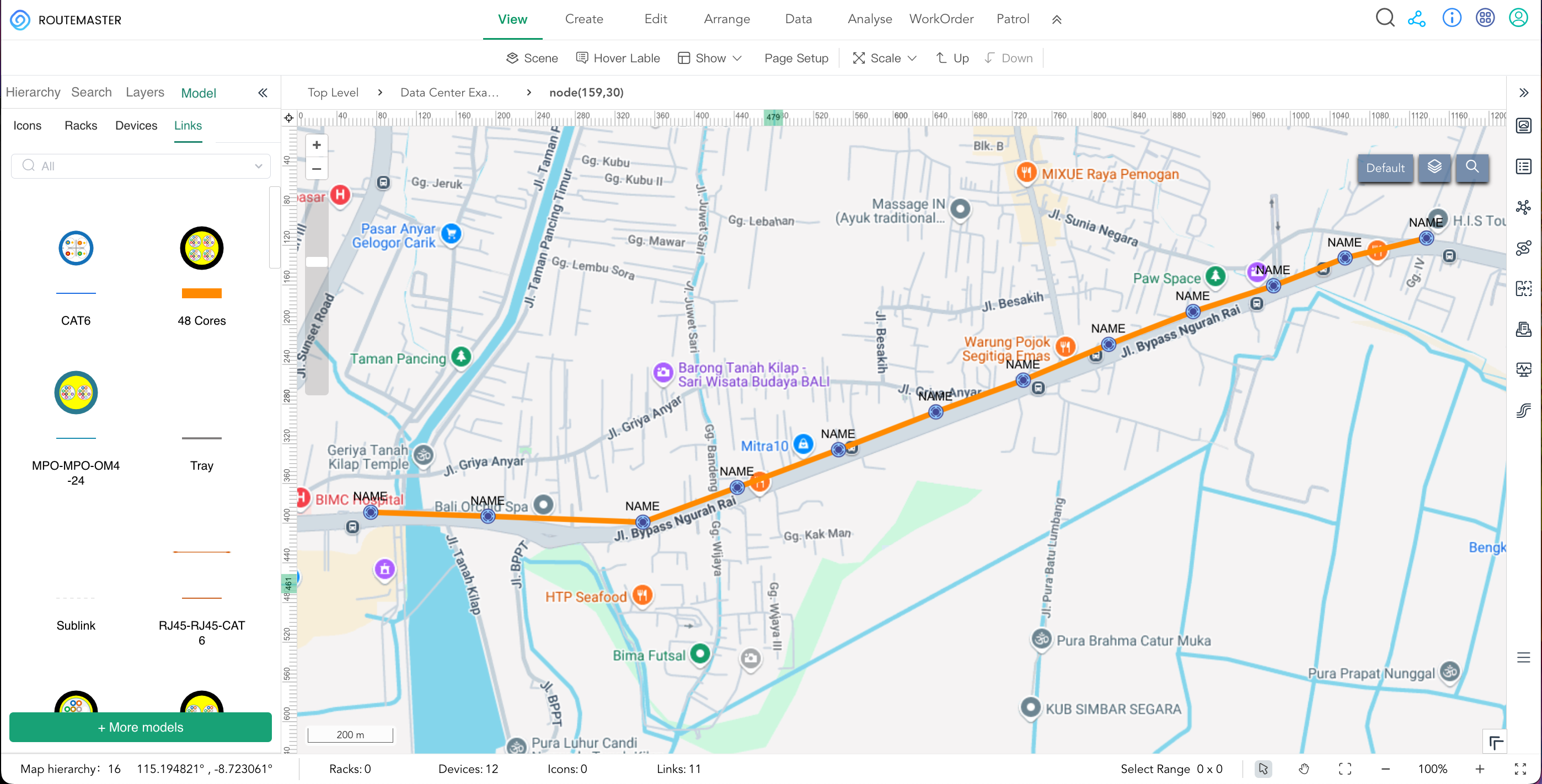Click breadcrumb chevron after Data Center Exa…
Image resolution: width=1542 pixels, height=784 pixels.
click(x=528, y=92)
